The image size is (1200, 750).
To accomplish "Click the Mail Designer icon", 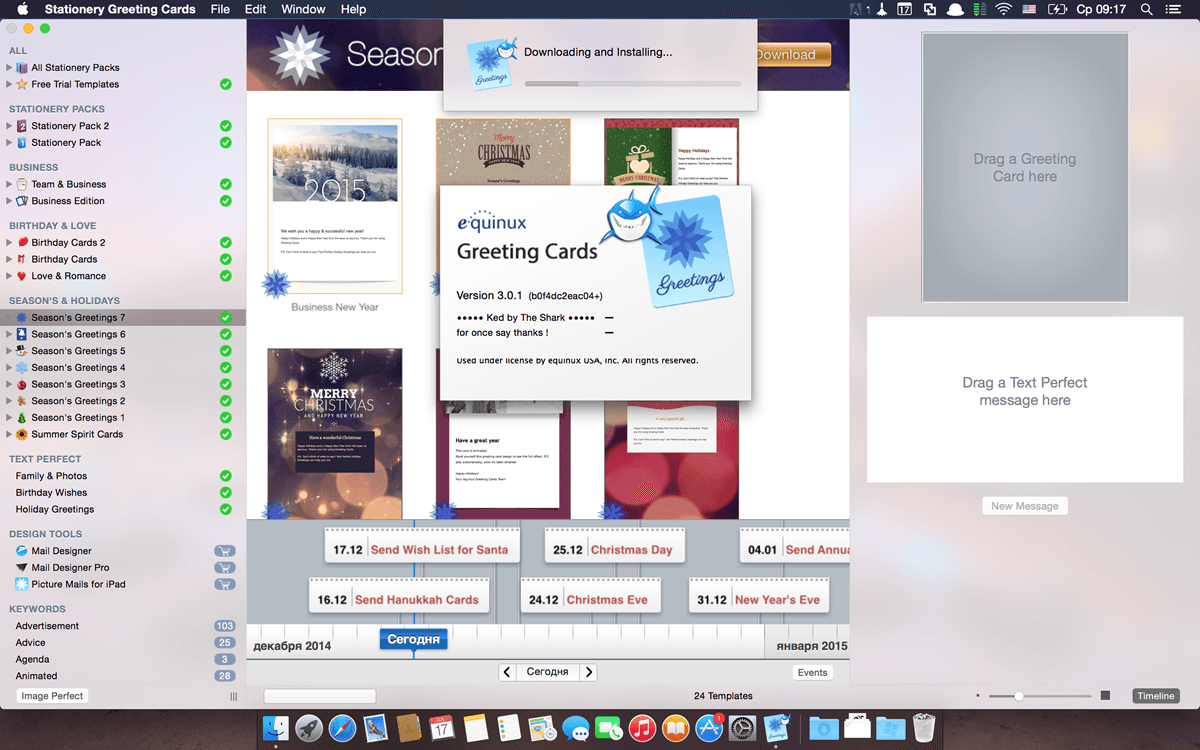I will 22,551.
